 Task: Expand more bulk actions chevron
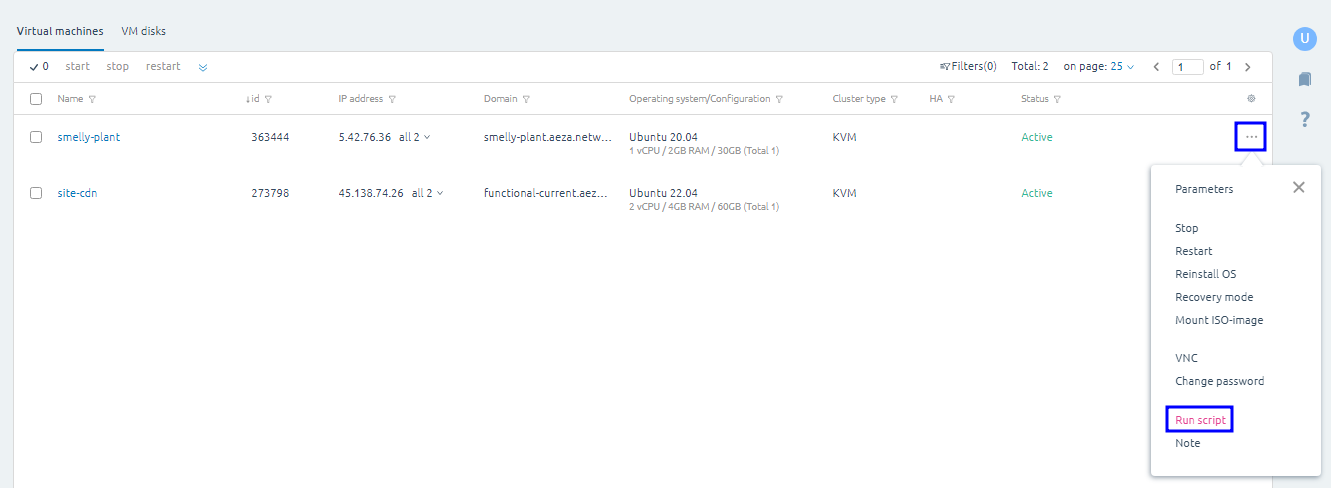point(203,67)
